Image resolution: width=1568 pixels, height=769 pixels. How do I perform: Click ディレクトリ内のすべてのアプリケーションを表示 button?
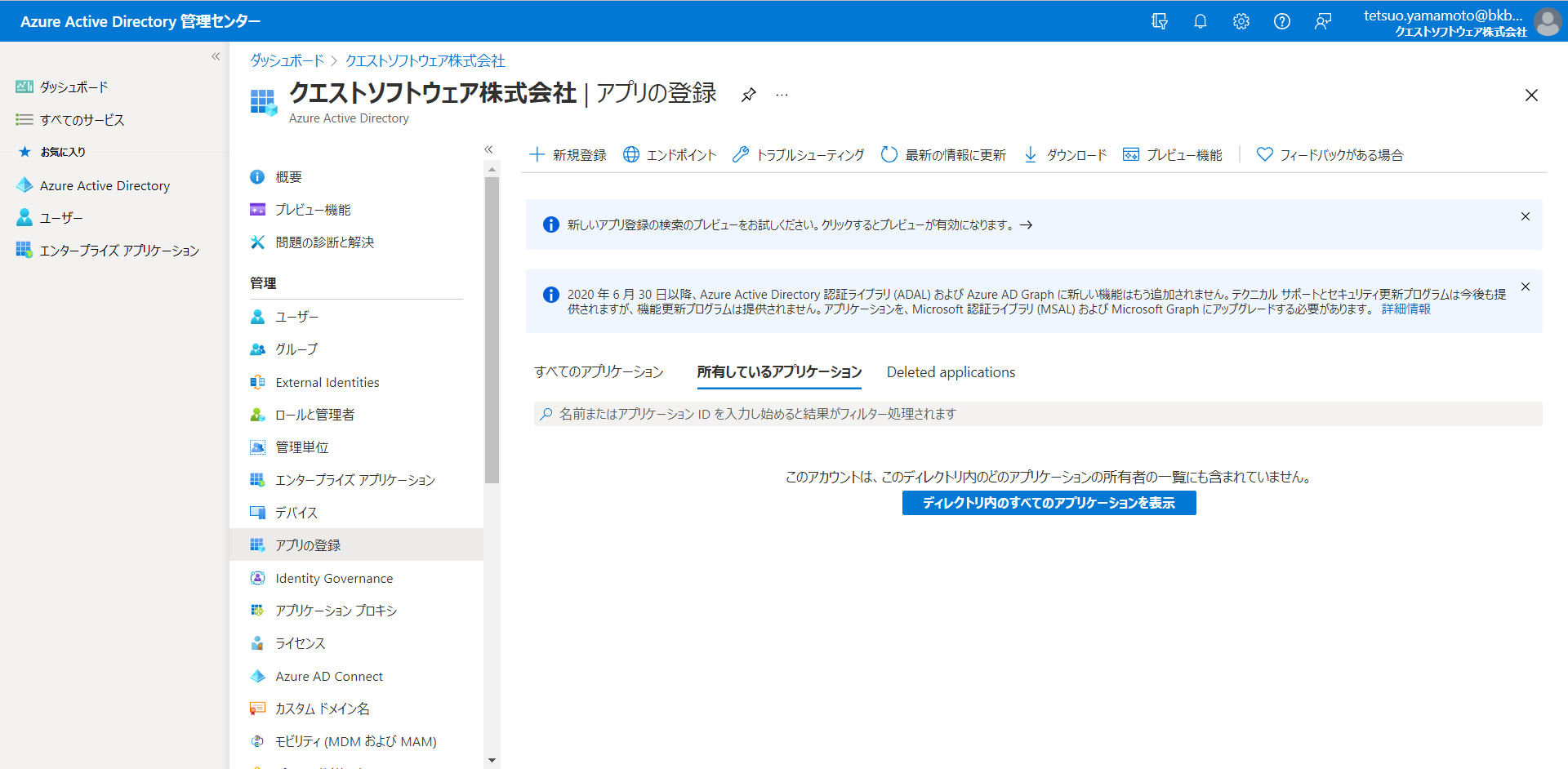[x=1049, y=503]
